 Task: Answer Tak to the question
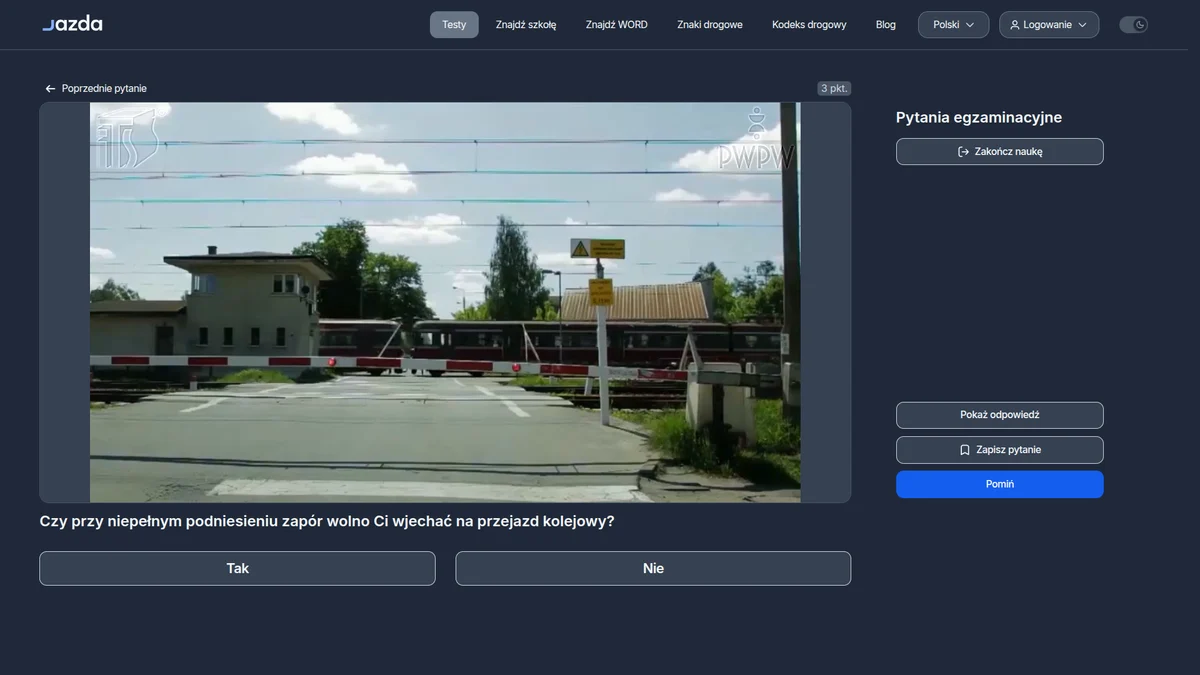coord(237,568)
